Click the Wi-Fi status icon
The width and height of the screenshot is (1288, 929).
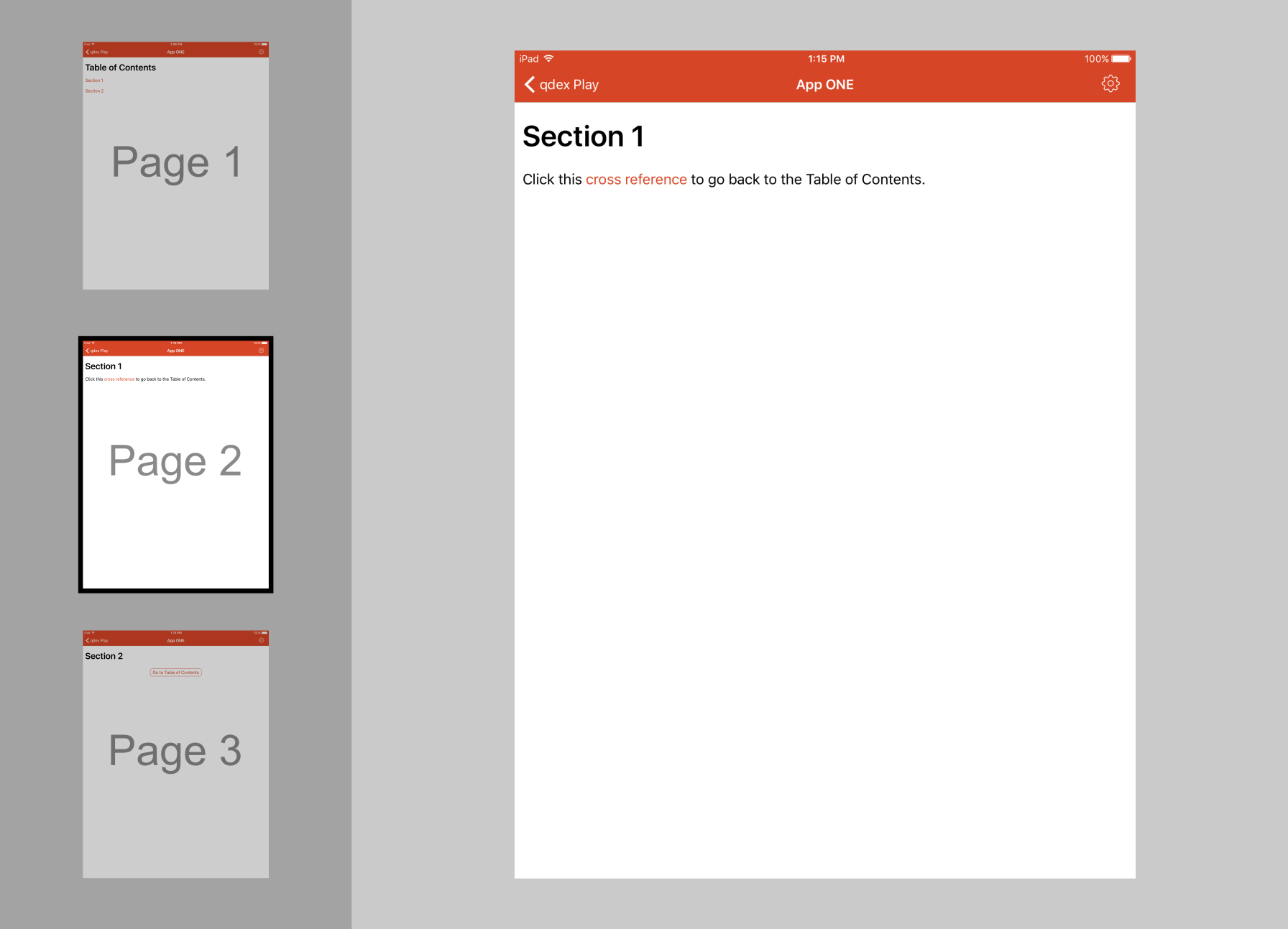coord(548,59)
